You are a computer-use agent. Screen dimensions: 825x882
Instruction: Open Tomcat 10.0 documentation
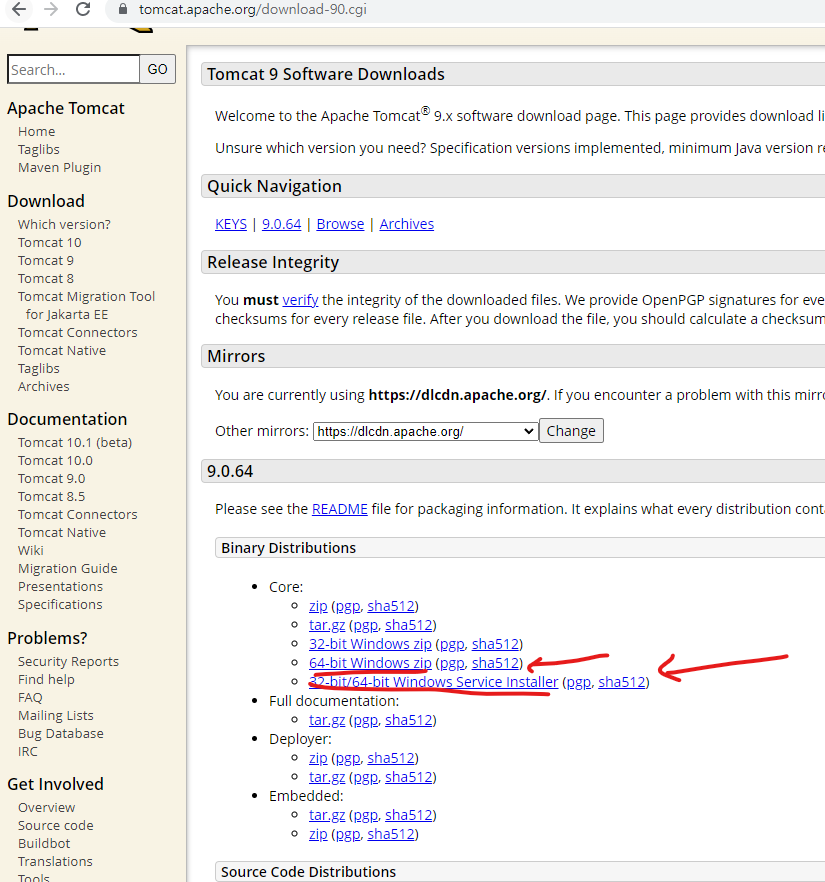[55, 461]
